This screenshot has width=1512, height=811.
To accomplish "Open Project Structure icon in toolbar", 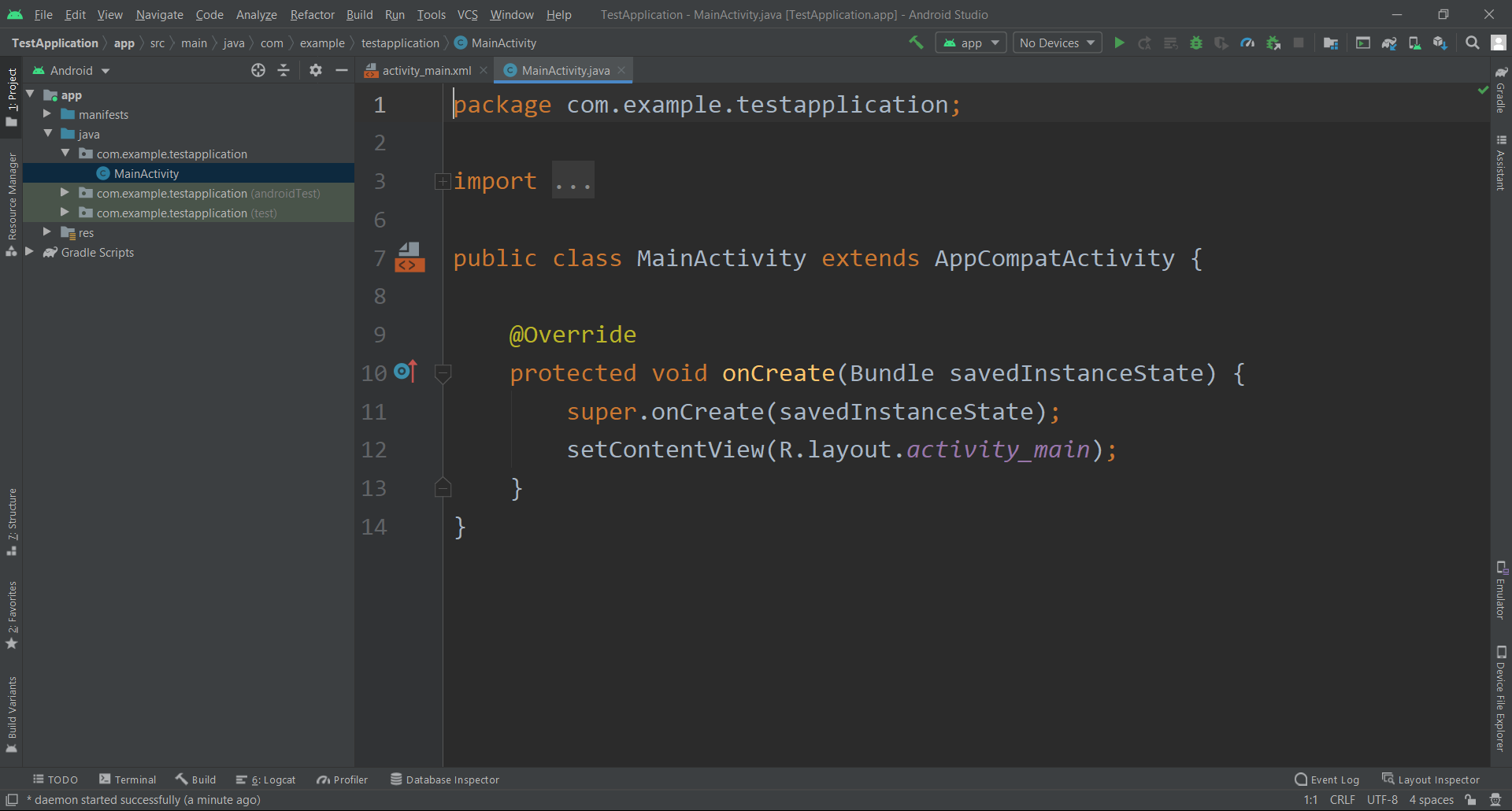I will (x=1331, y=43).
